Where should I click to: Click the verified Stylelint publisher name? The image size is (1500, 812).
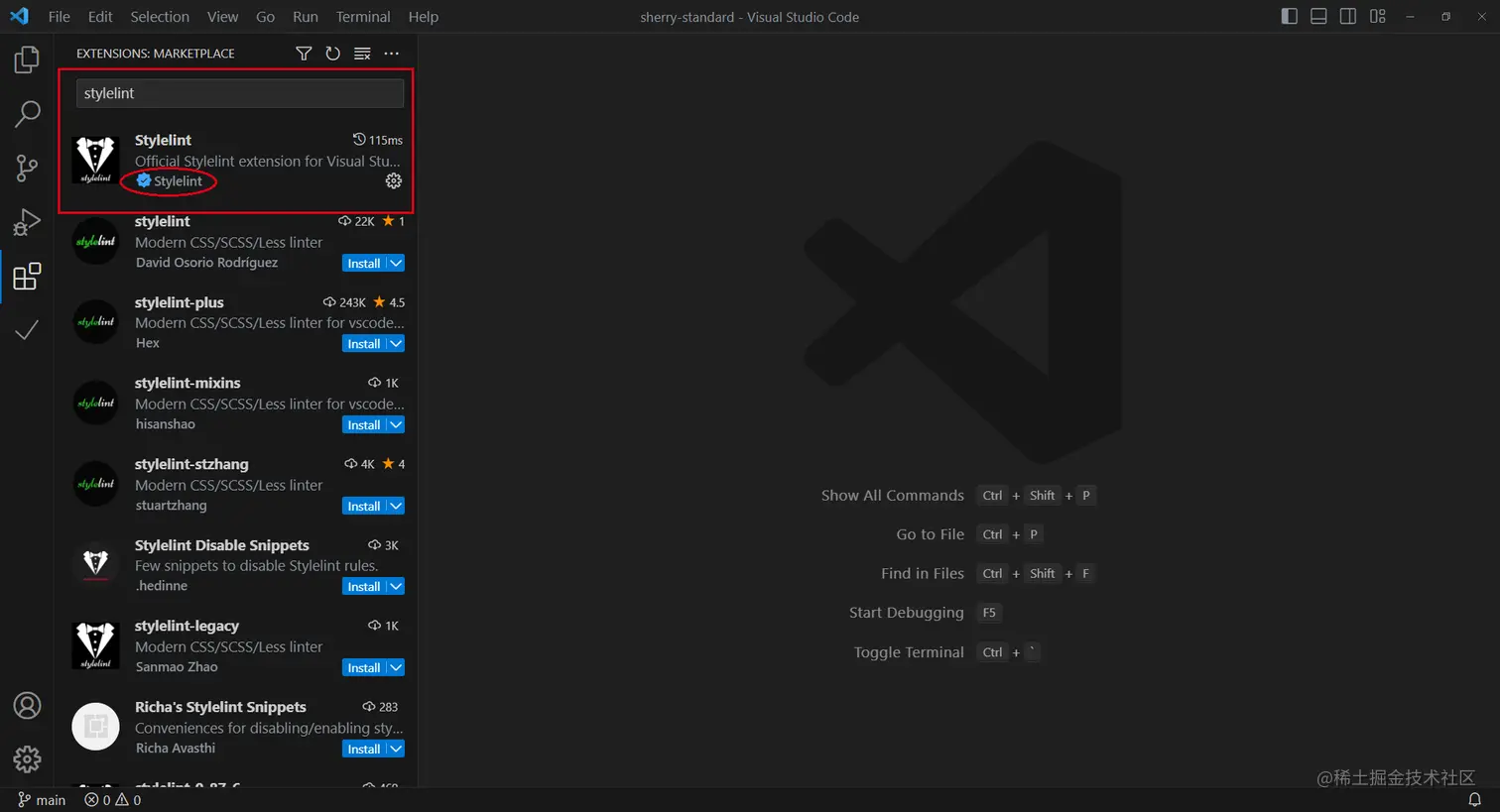178,180
